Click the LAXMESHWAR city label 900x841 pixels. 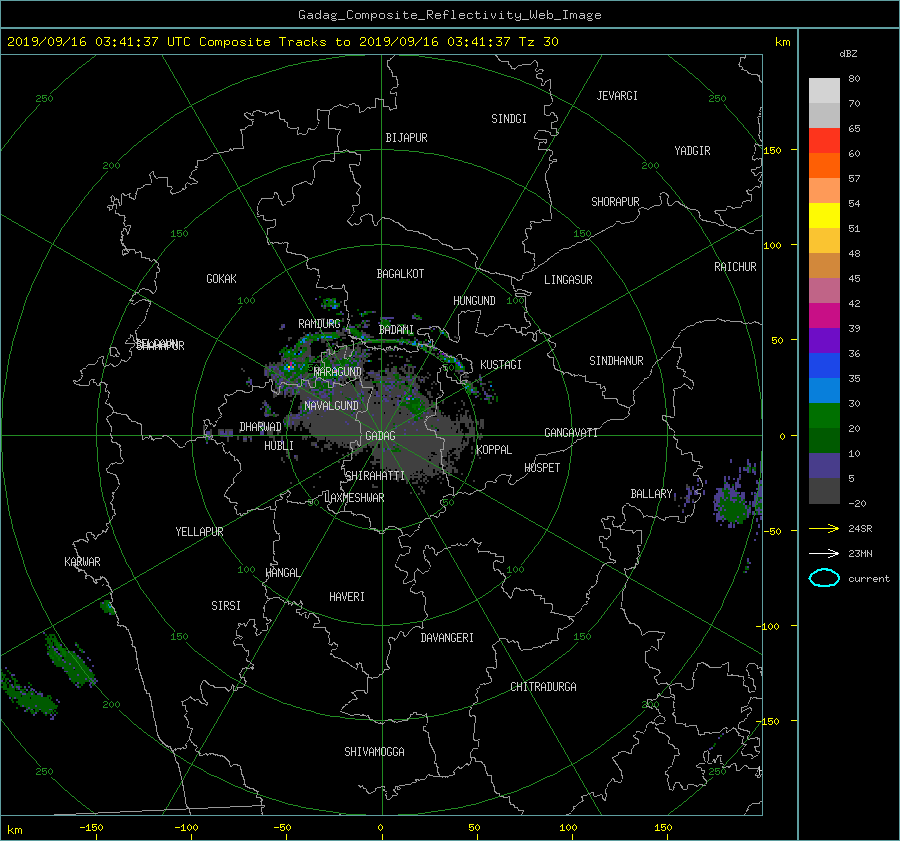tap(354, 498)
